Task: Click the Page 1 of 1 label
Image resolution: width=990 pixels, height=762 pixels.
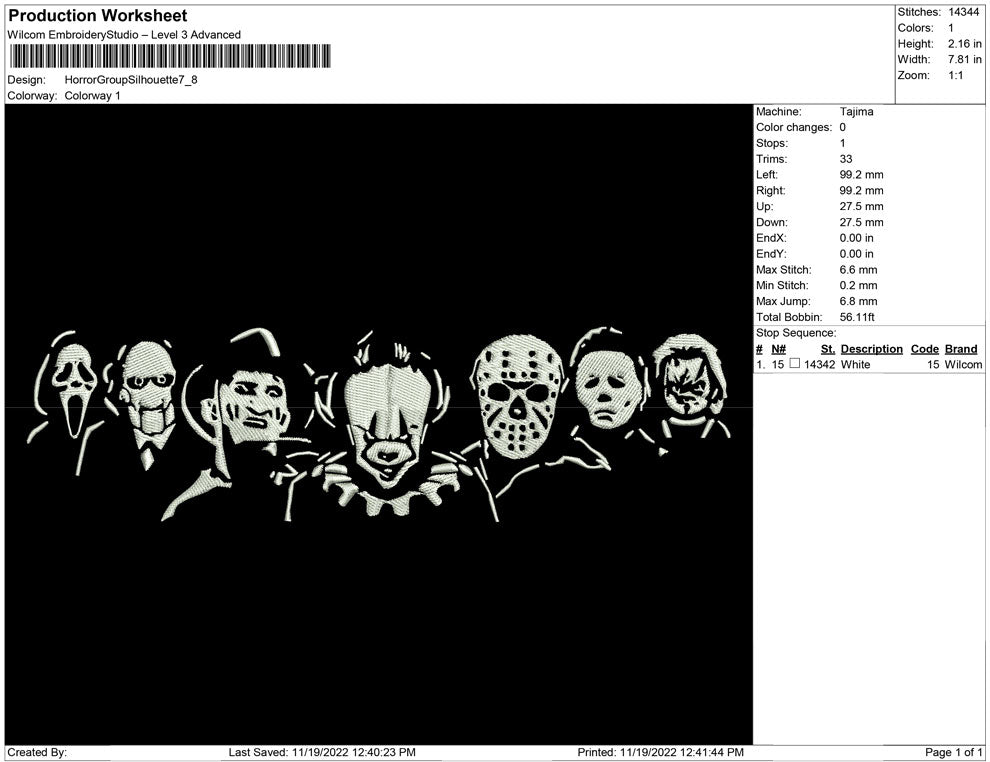Action: (953, 752)
